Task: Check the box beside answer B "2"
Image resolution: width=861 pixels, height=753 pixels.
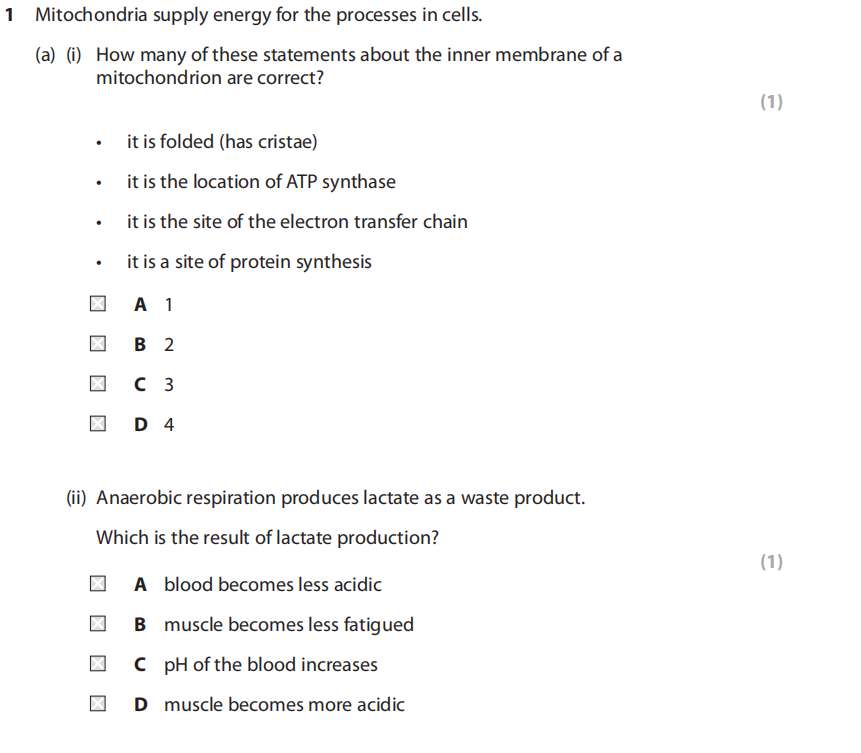Action: click(96, 344)
